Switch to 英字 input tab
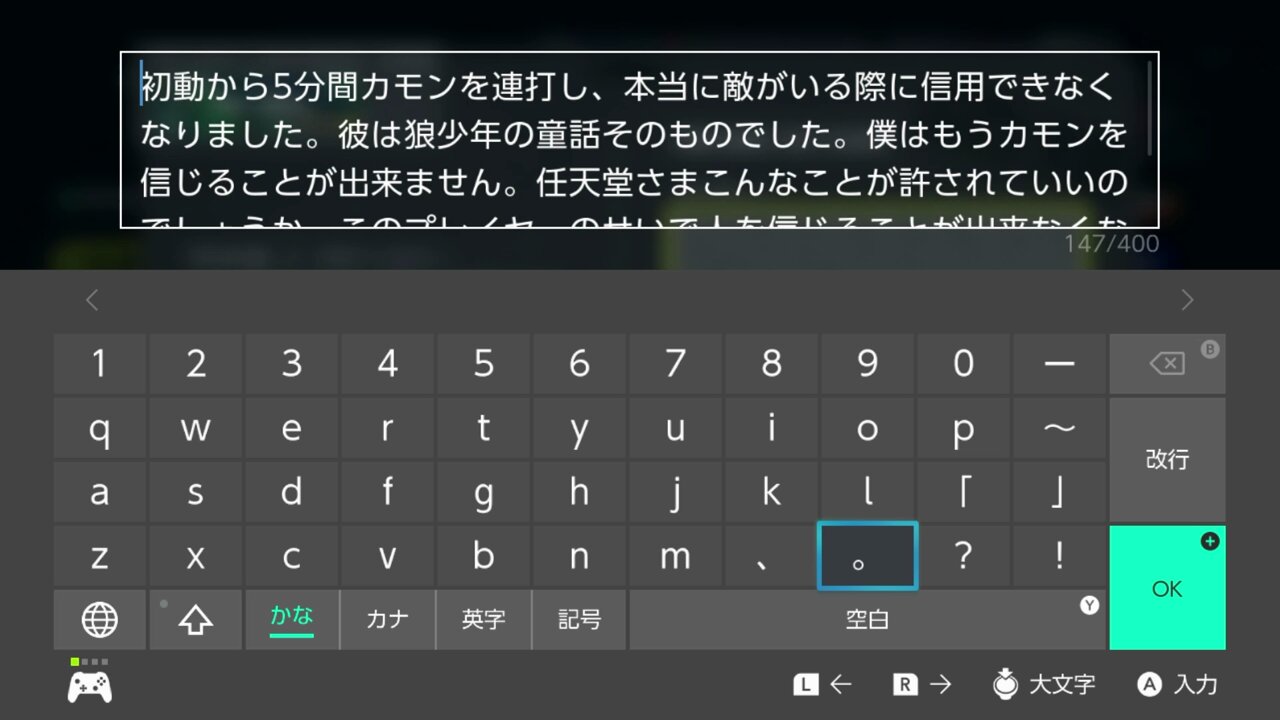This screenshot has height=720, width=1280. pyautogui.click(x=484, y=620)
